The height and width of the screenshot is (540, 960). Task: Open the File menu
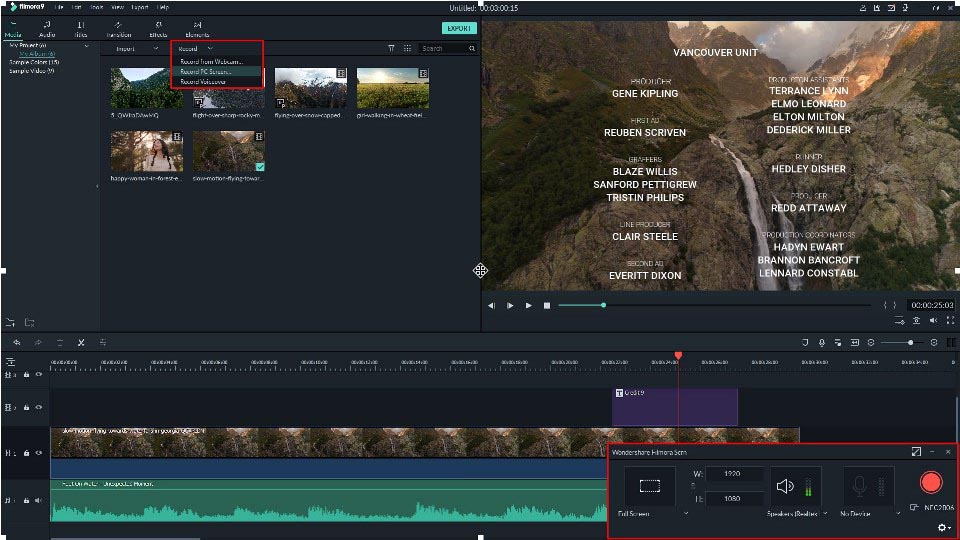pyautogui.click(x=59, y=7)
